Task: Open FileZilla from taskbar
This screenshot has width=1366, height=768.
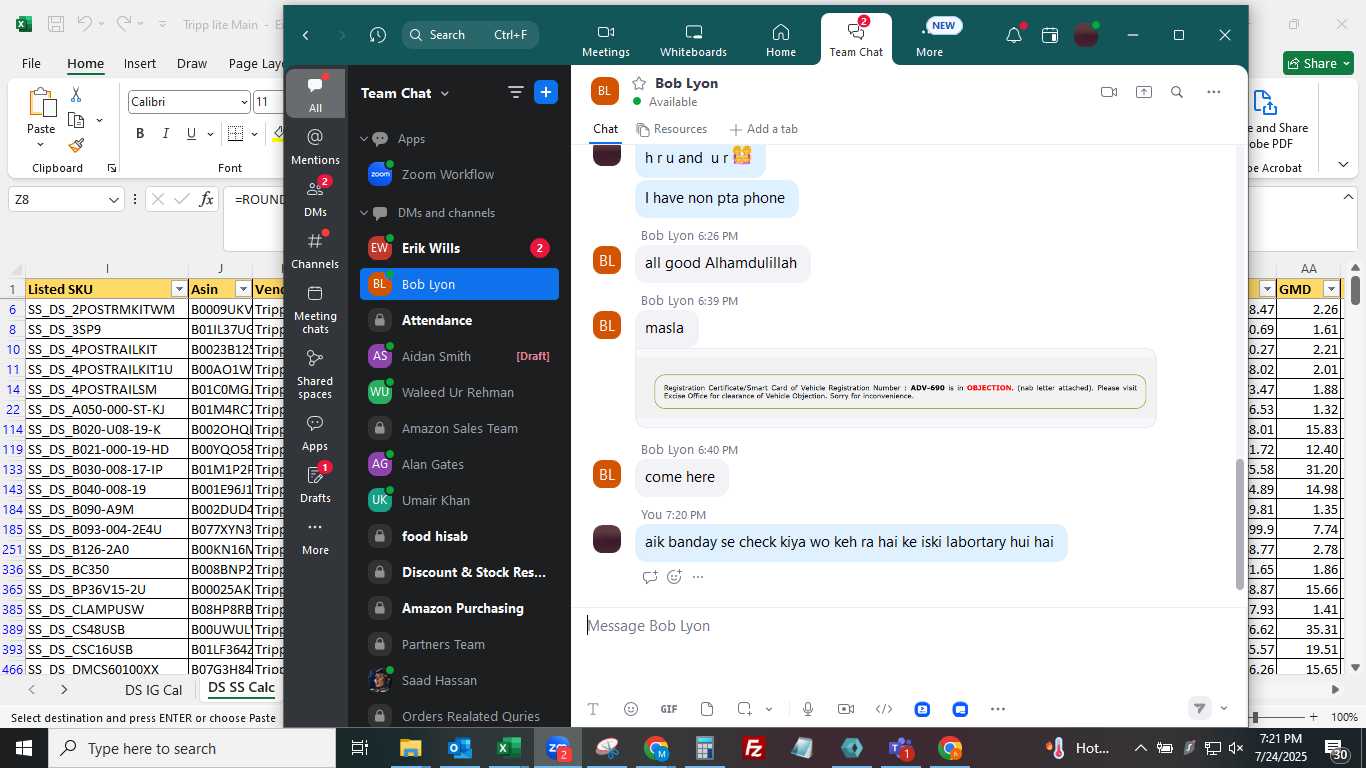Action: (754, 748)
